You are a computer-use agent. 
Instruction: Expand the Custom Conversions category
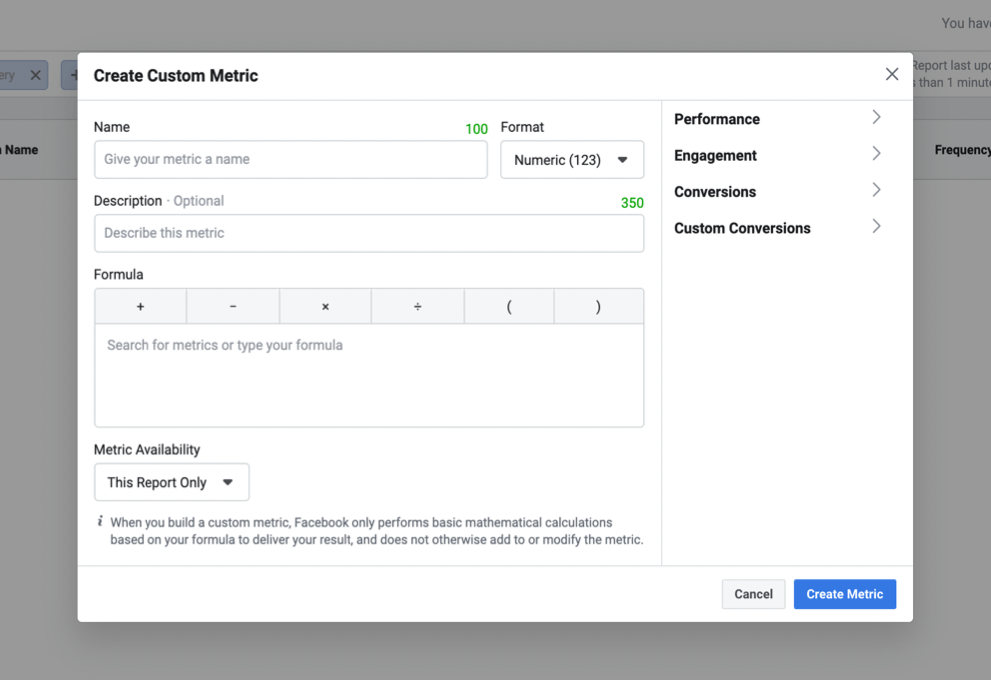click(778, 228)
